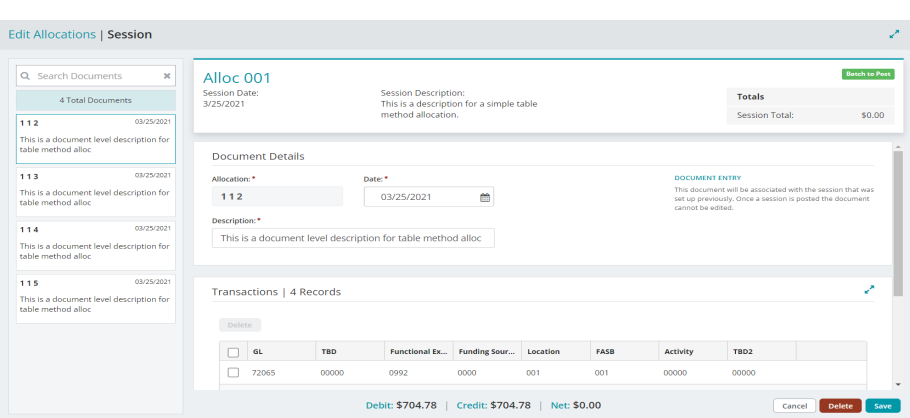Image resolution: width=910 pixels, height=418 pixels.
Task: Expand the Edit Allocations panel to fullscreen
Action: [894, 34]
